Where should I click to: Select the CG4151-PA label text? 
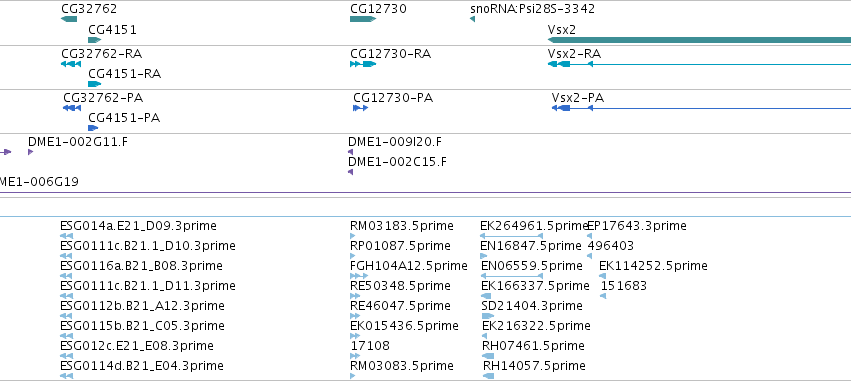[x=124, y=118]
